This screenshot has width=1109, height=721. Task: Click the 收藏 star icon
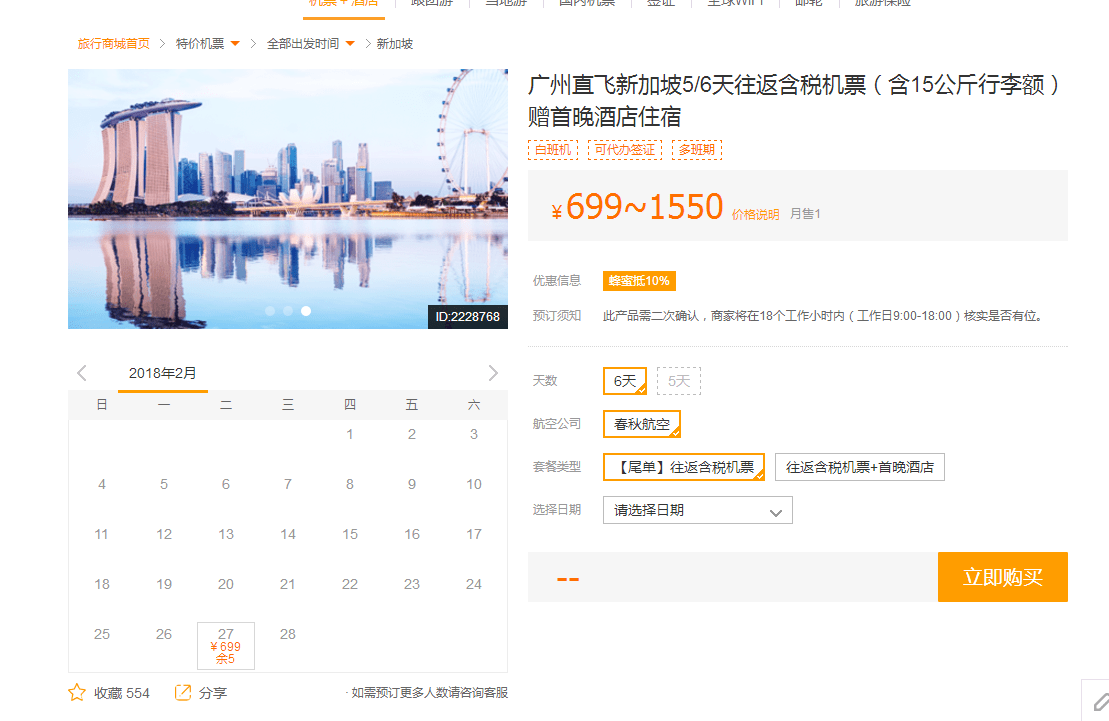[x=77, y=693]
